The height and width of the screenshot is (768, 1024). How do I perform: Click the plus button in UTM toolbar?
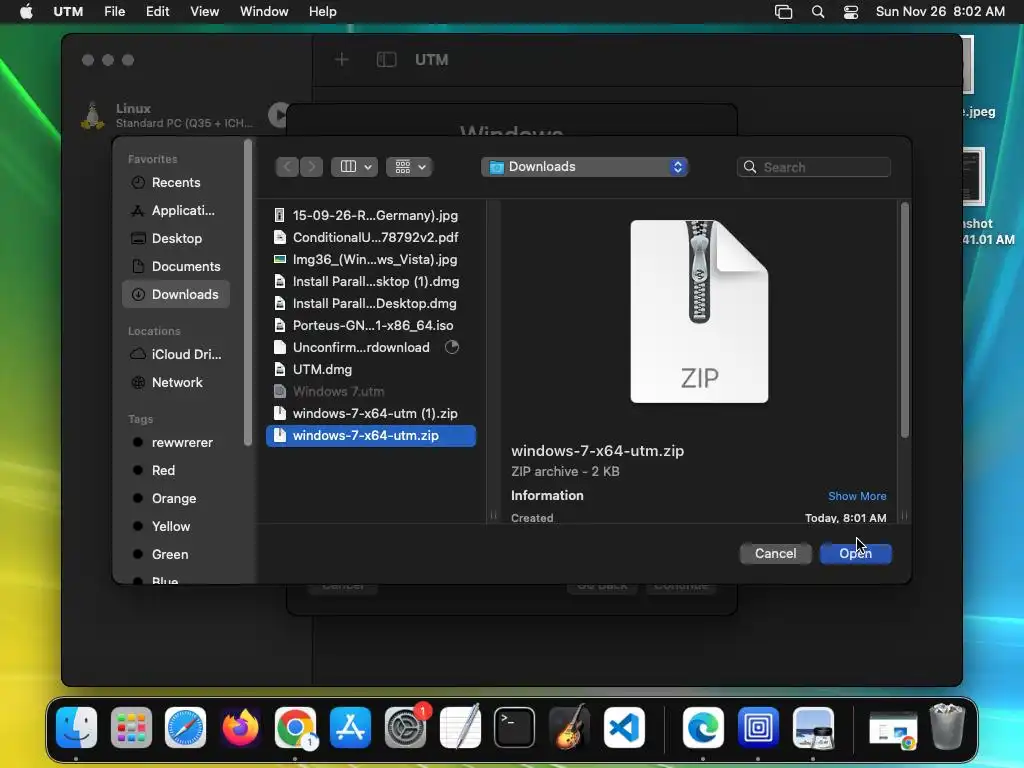(342, 60)
